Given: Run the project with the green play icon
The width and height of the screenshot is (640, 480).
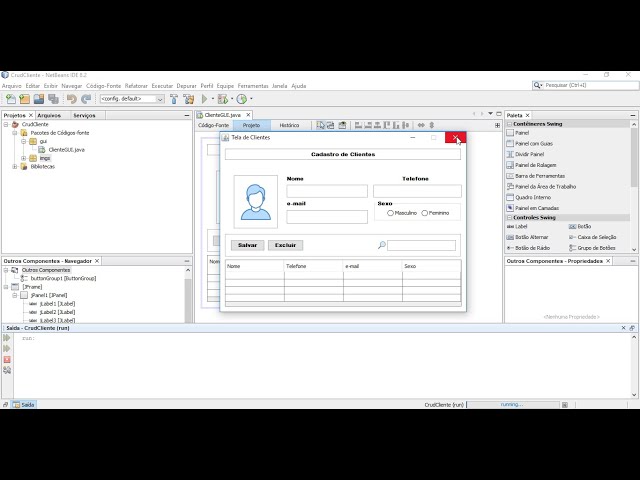Looking at the screenshot, I should [204, 99].
